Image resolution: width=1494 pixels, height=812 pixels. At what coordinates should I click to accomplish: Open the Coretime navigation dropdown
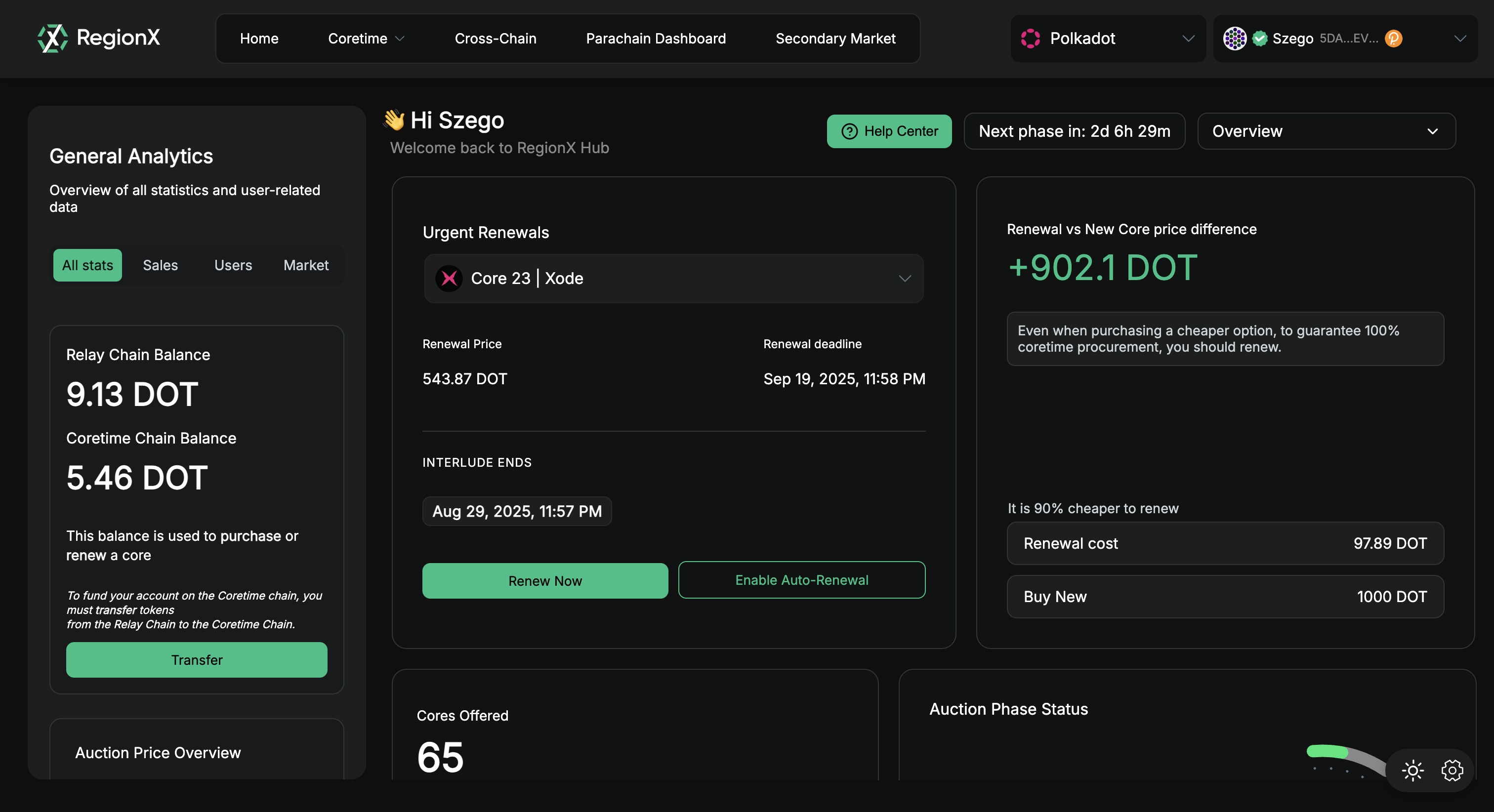(x=365, y=39)
